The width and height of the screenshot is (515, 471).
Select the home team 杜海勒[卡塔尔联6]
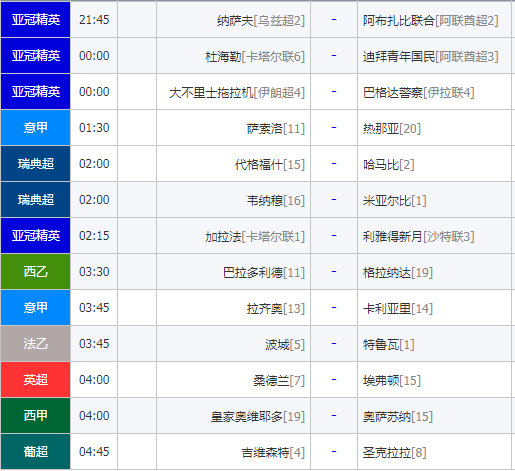coord(255,57)
